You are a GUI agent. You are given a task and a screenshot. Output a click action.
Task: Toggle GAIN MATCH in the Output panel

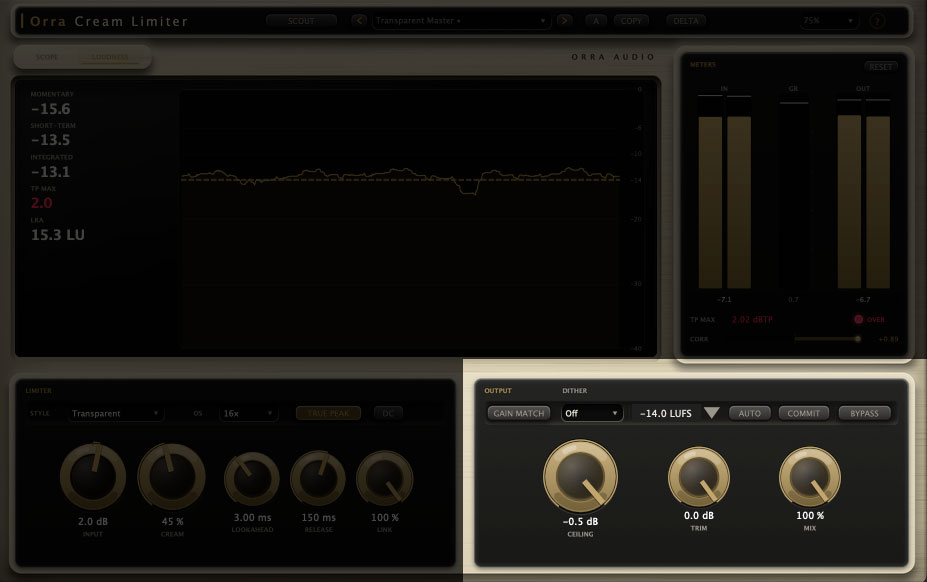click(x=518, y=413)
